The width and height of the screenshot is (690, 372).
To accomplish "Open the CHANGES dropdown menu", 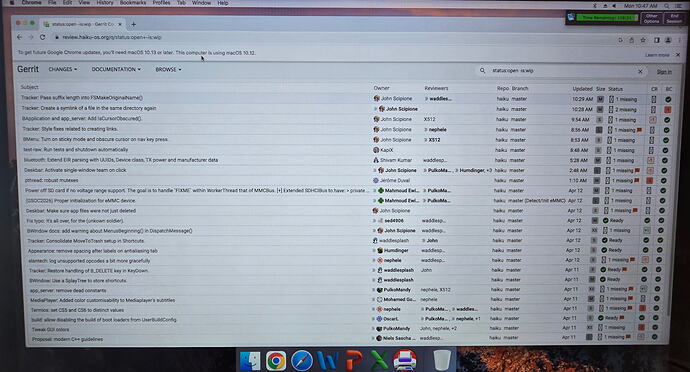I will coord(62,69).
